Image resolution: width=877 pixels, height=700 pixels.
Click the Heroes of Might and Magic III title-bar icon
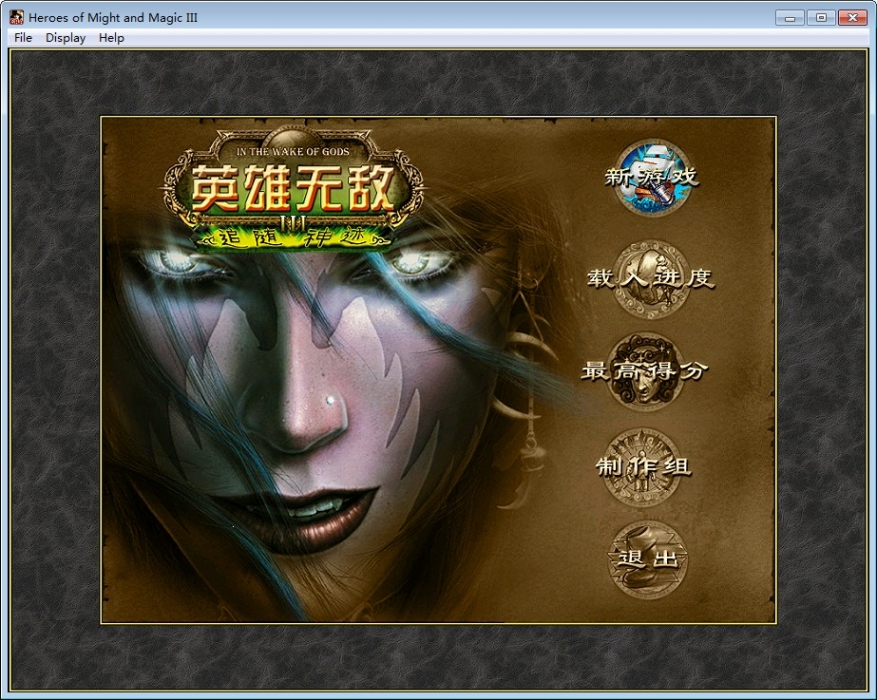click(x=17, y=17)
